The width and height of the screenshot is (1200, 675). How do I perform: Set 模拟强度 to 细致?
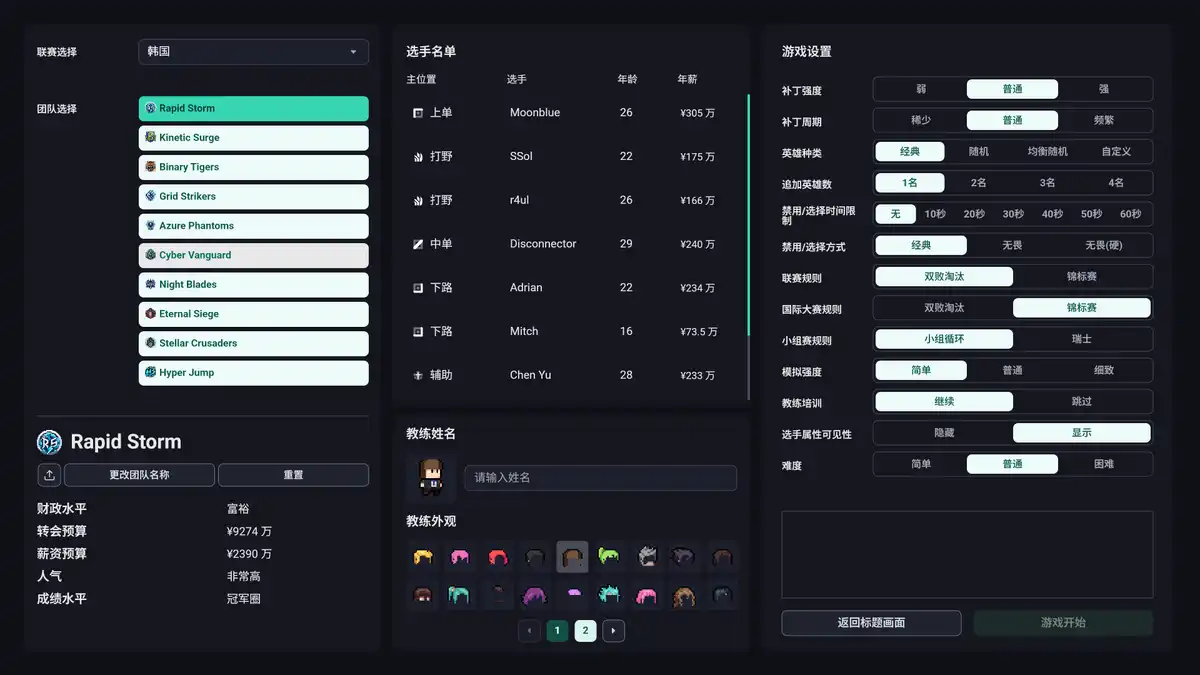[1104, 370]
